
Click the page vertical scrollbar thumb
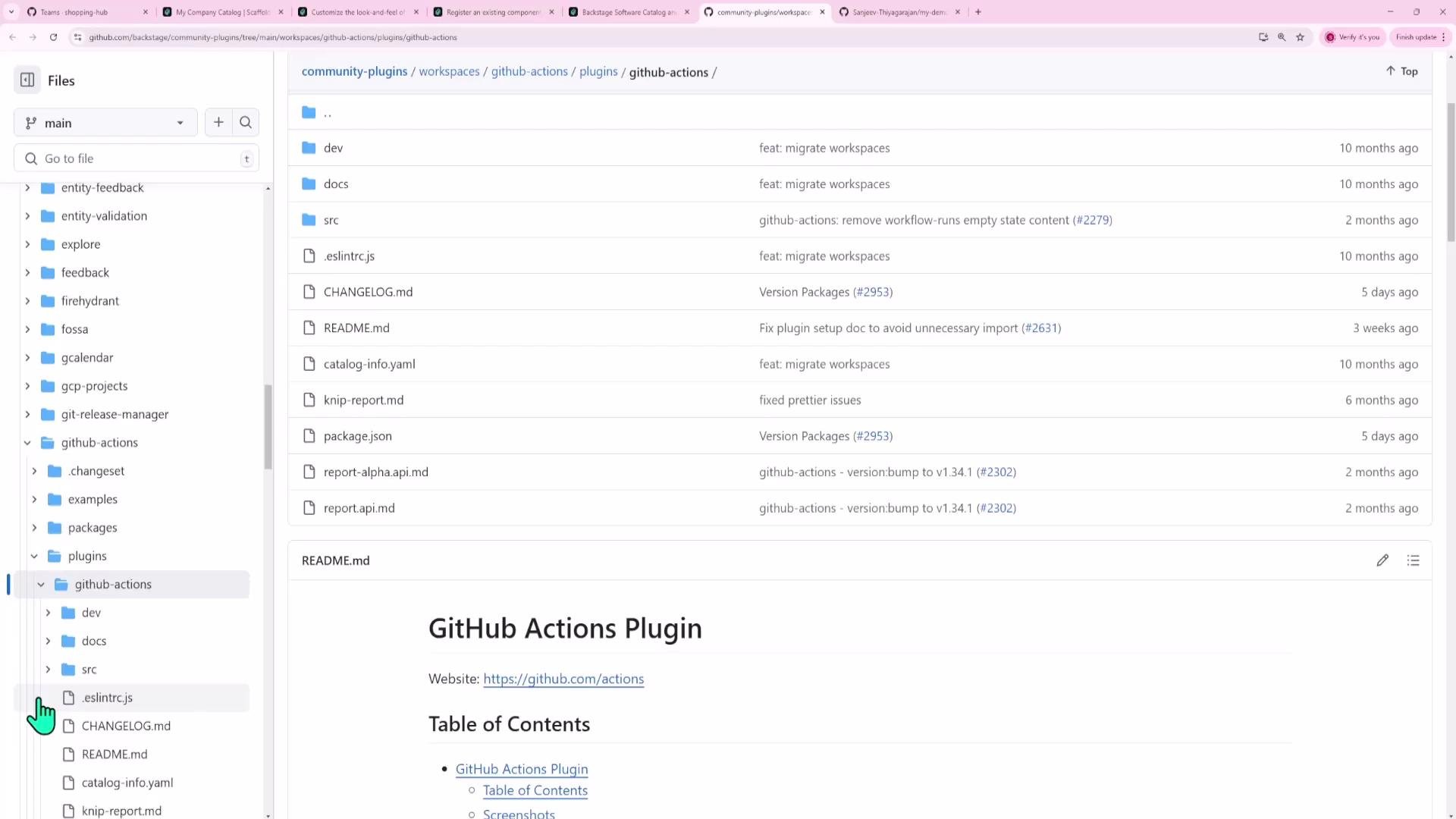pos(1451,172)
